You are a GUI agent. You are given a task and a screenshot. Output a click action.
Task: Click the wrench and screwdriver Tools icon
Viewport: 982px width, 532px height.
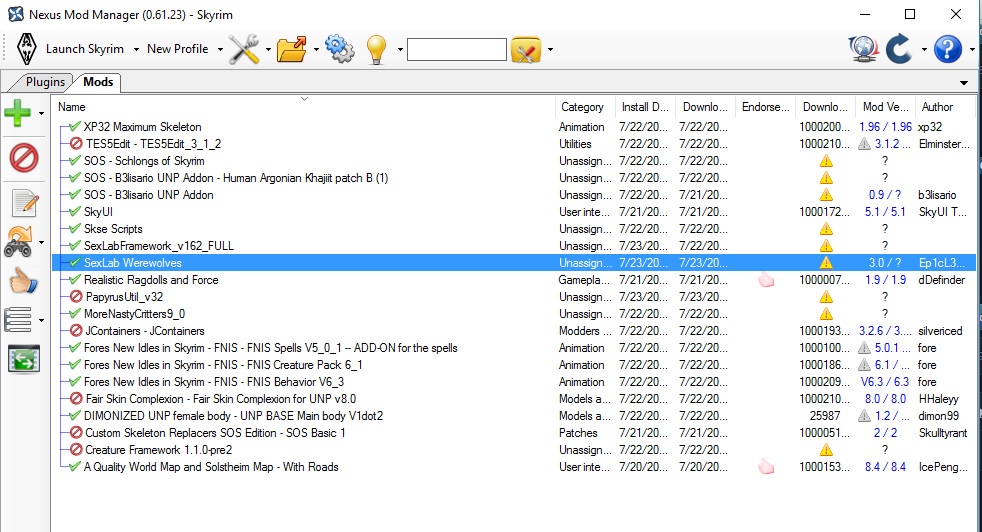point(243,48)
